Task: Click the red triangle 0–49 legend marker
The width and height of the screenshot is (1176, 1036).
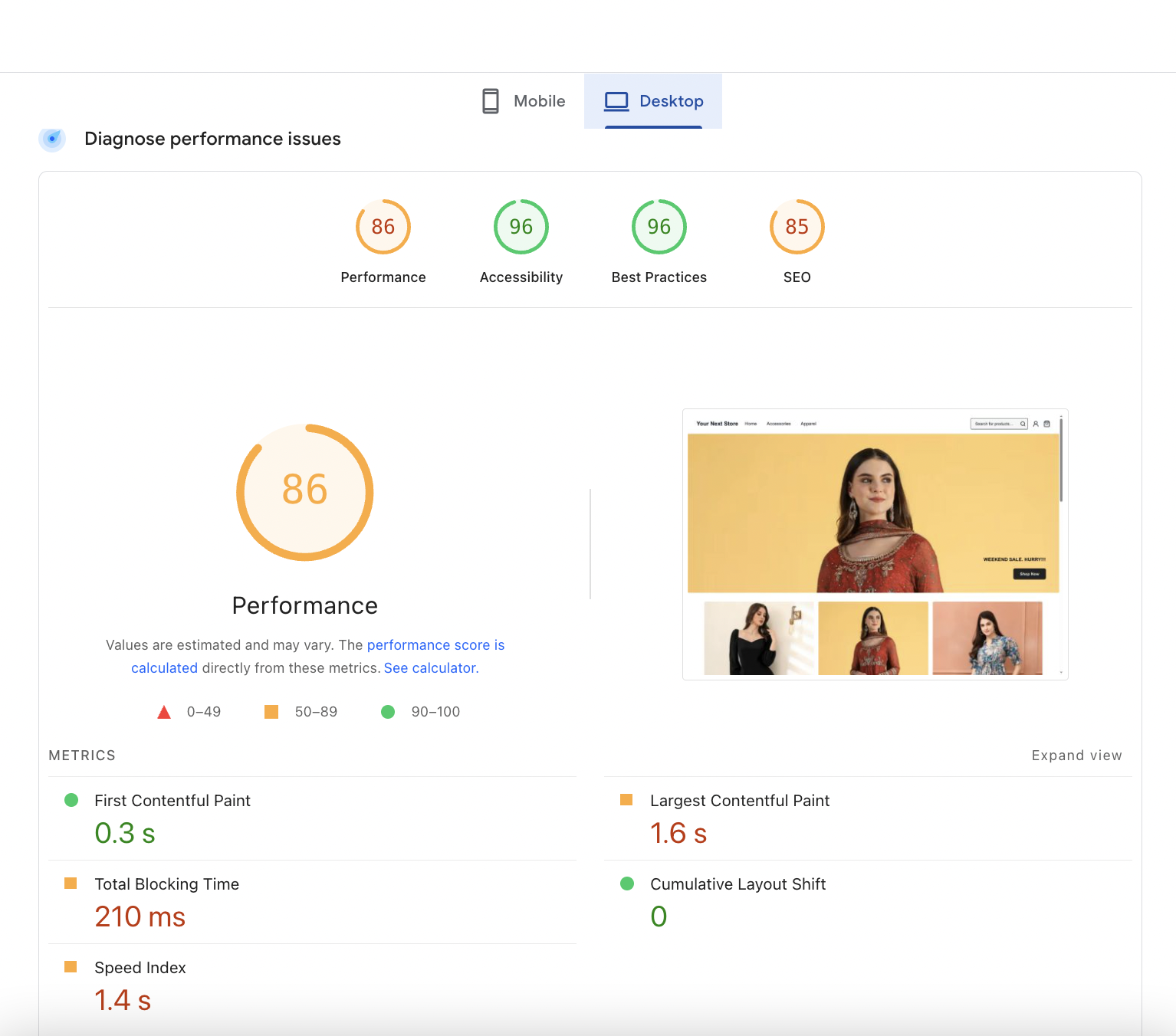Action: (x=164, y=712)
